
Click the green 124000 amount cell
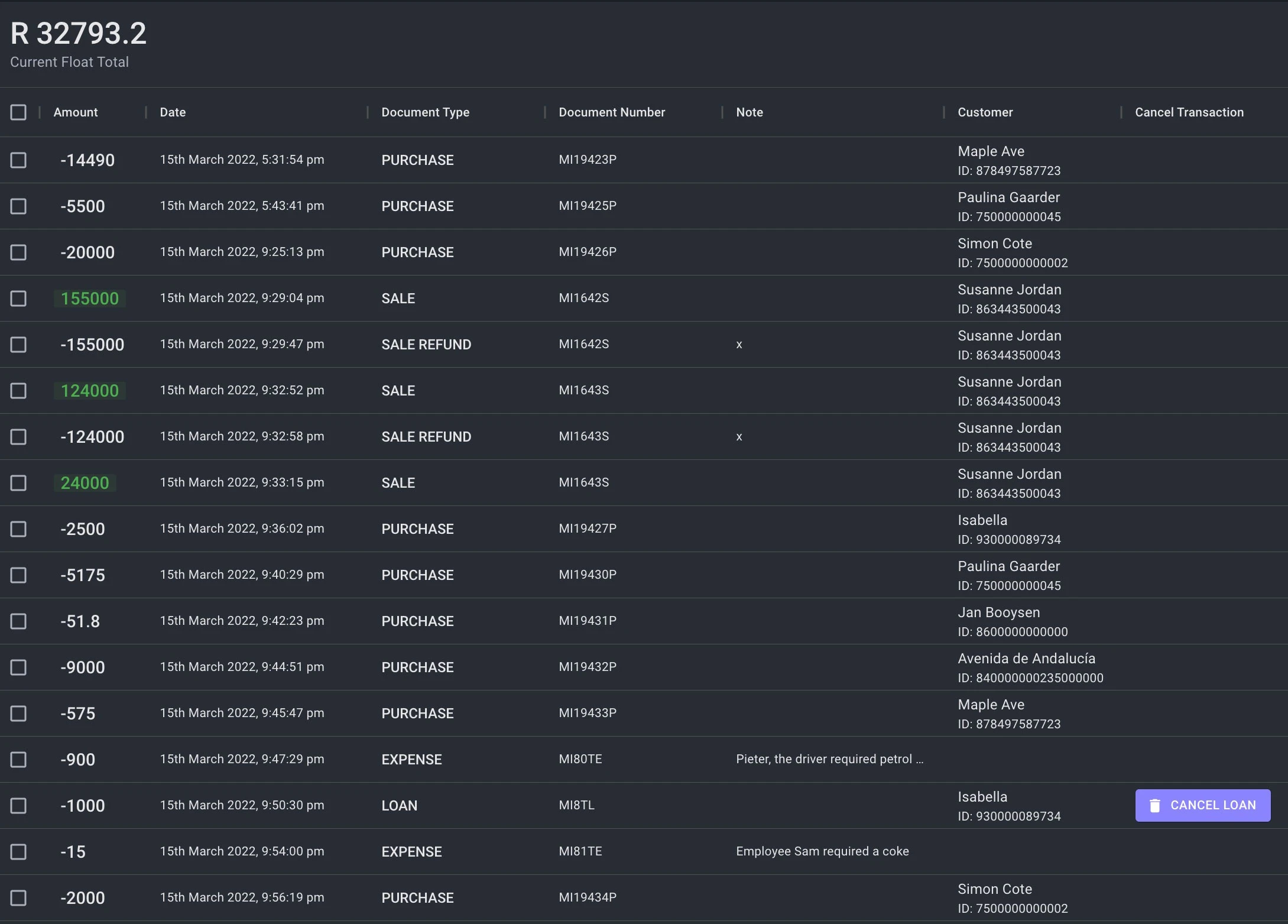click(90, 391)
